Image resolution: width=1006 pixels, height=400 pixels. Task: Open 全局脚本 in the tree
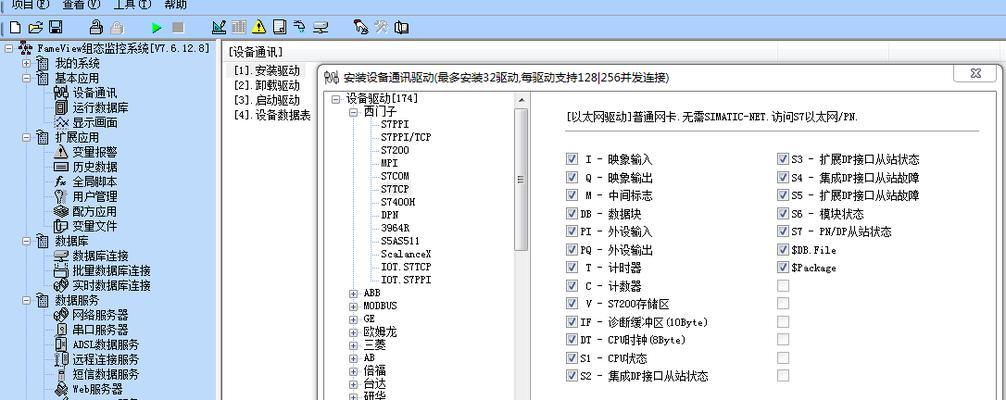[x=94, y=182]
